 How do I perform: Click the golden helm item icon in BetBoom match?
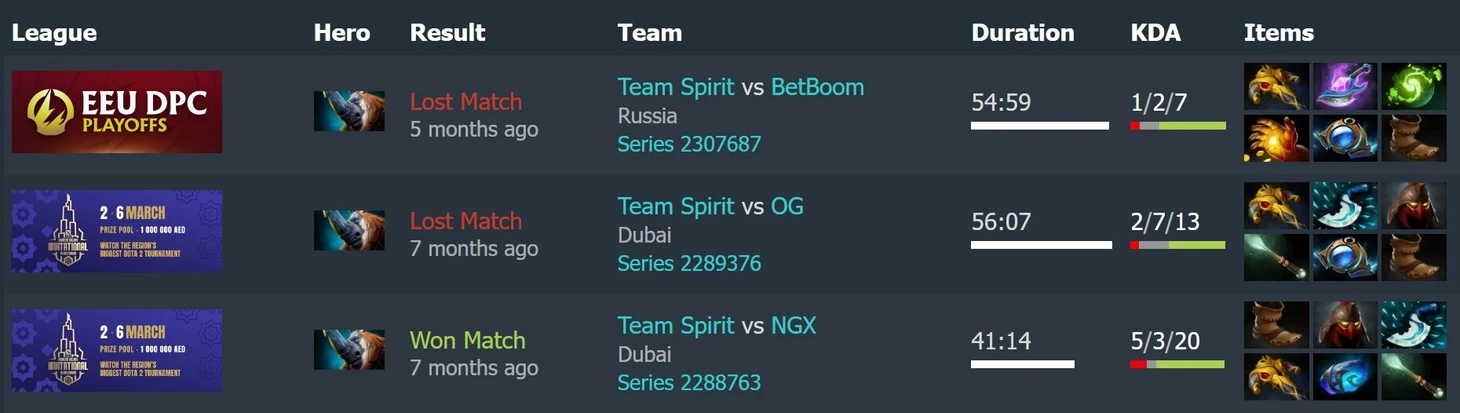point(1277,87)
